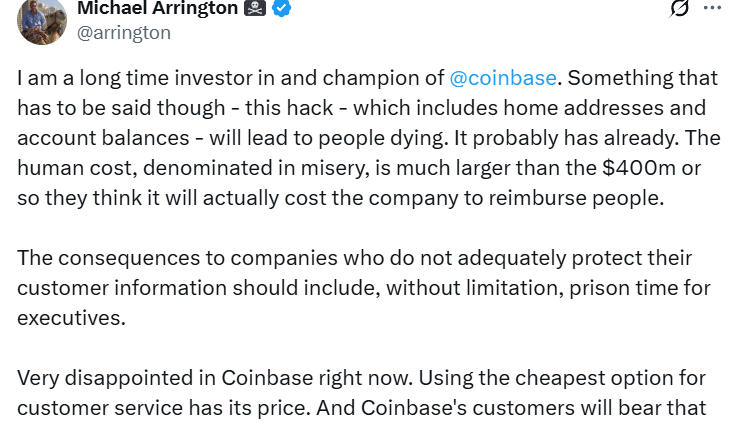This screenshot has width=731, height=430.
Task: Click the pirate flag emoji beside the name
Action: pos(255,9)
